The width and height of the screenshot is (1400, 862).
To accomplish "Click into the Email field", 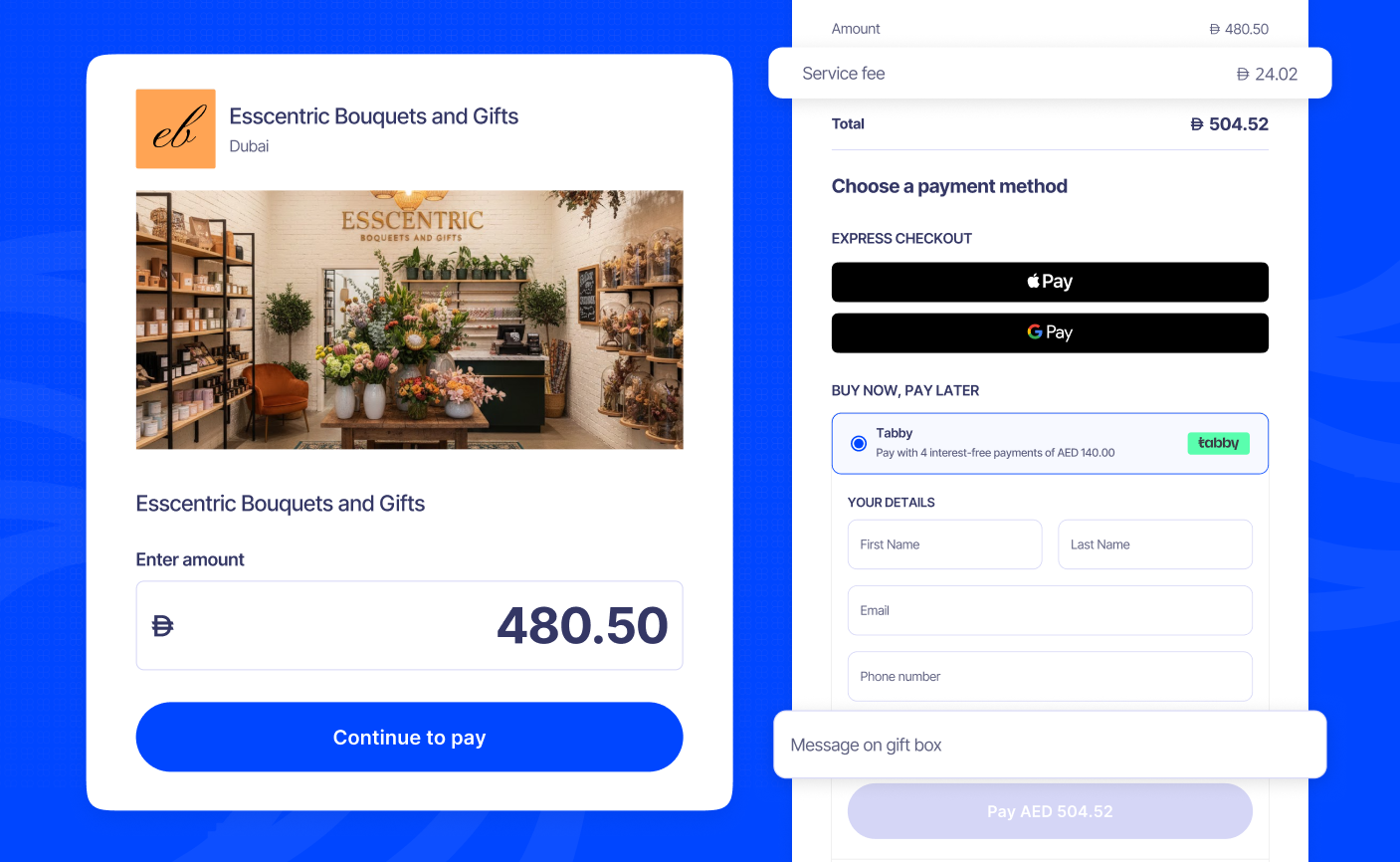I will point(1050,610).
